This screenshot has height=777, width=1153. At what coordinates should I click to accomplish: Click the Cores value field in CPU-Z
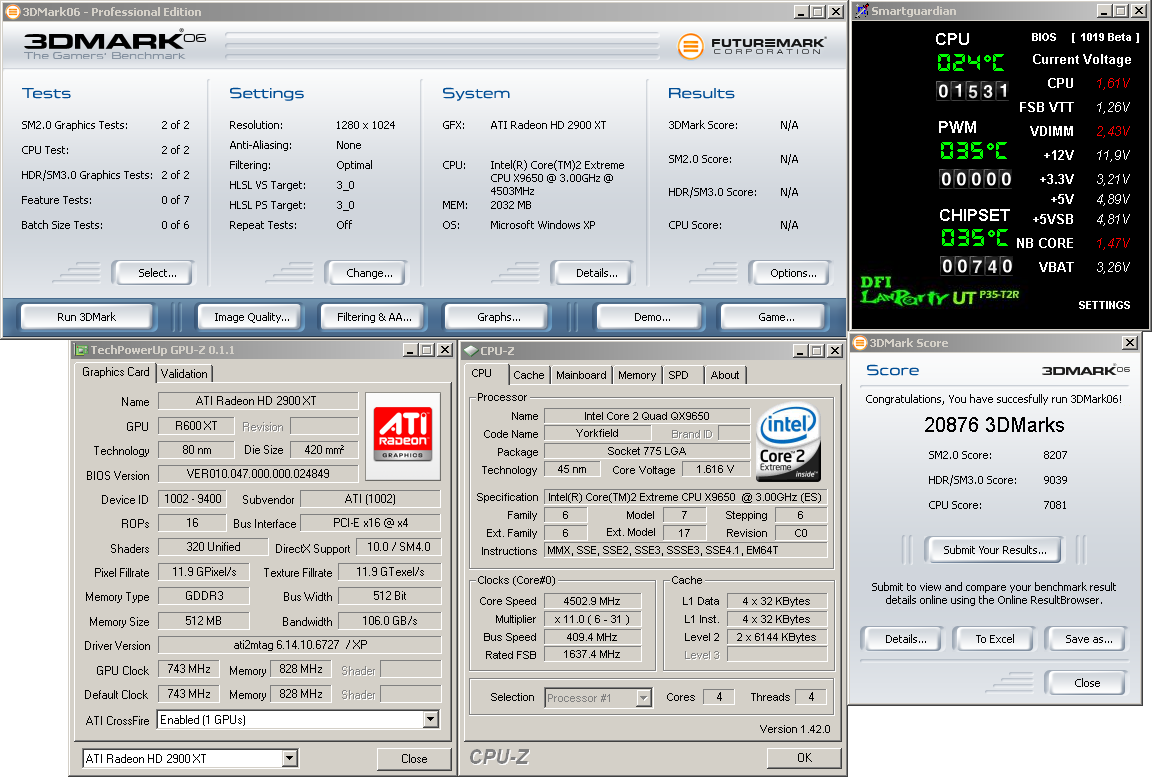(x=719, y=697)
